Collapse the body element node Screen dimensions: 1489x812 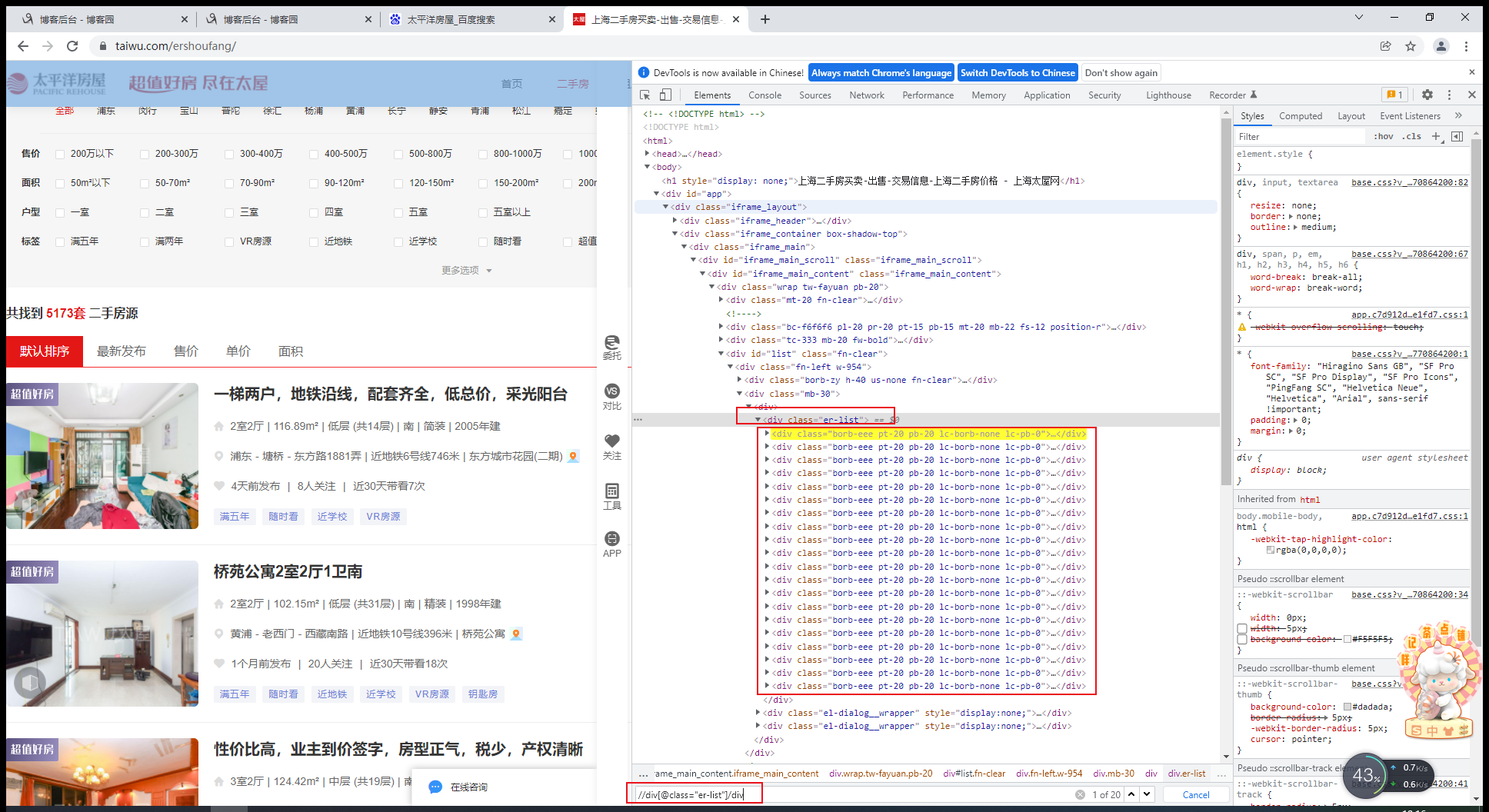pyautogui.click(x=648, y=167)
